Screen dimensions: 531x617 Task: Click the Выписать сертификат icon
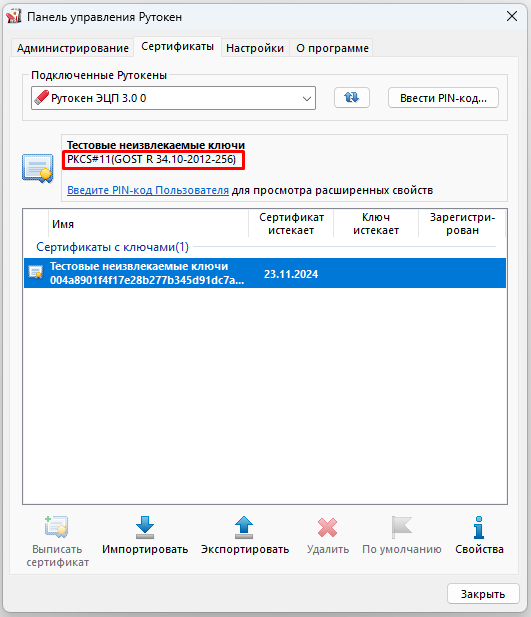click(x=57, y=526)
